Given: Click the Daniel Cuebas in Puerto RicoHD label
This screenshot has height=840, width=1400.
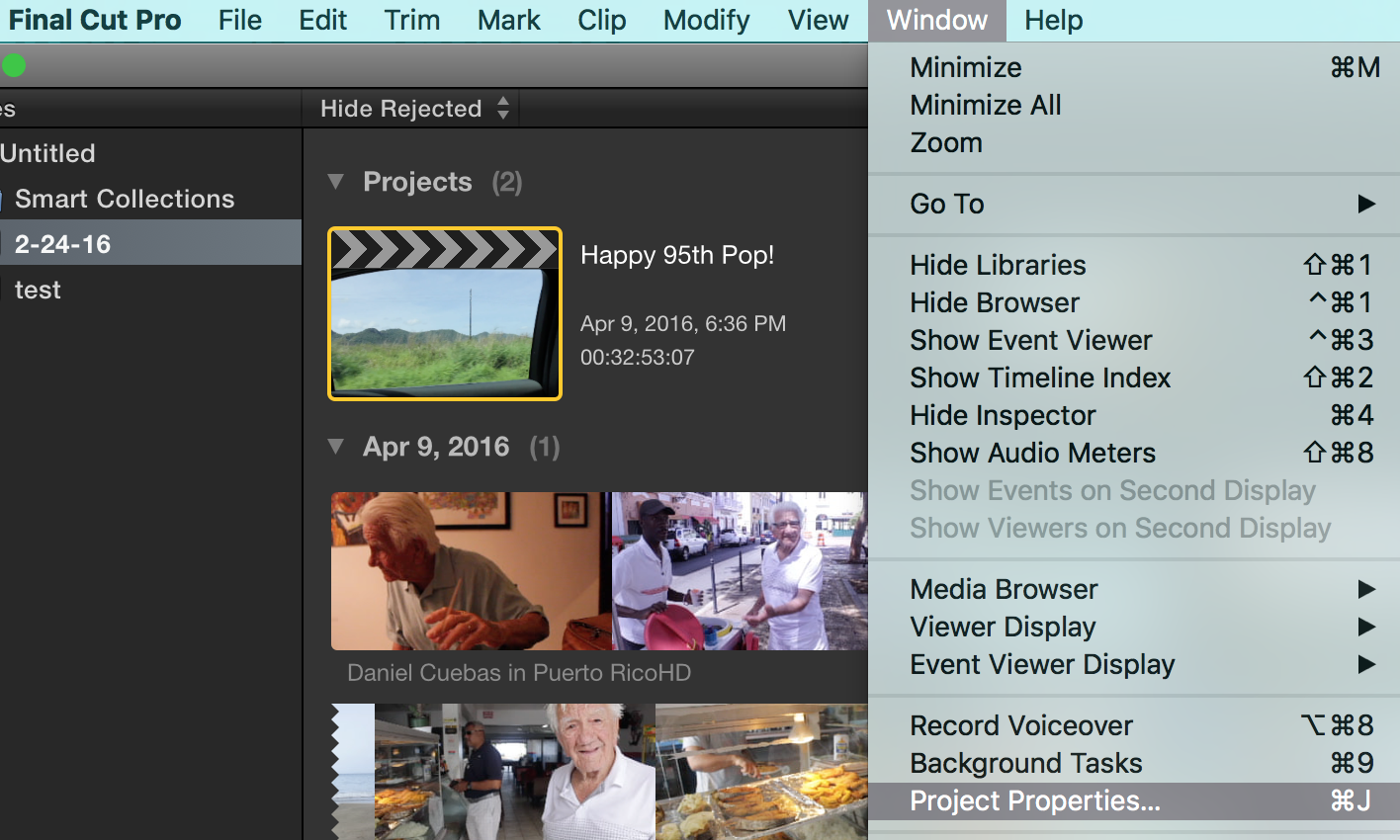Looking at the screenshot, I should coord(519,673).
